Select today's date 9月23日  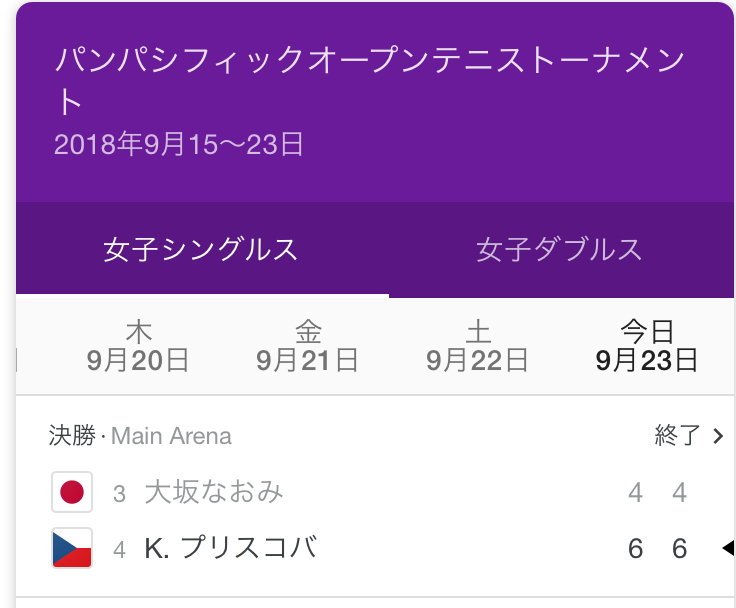[x=647, y=347]
